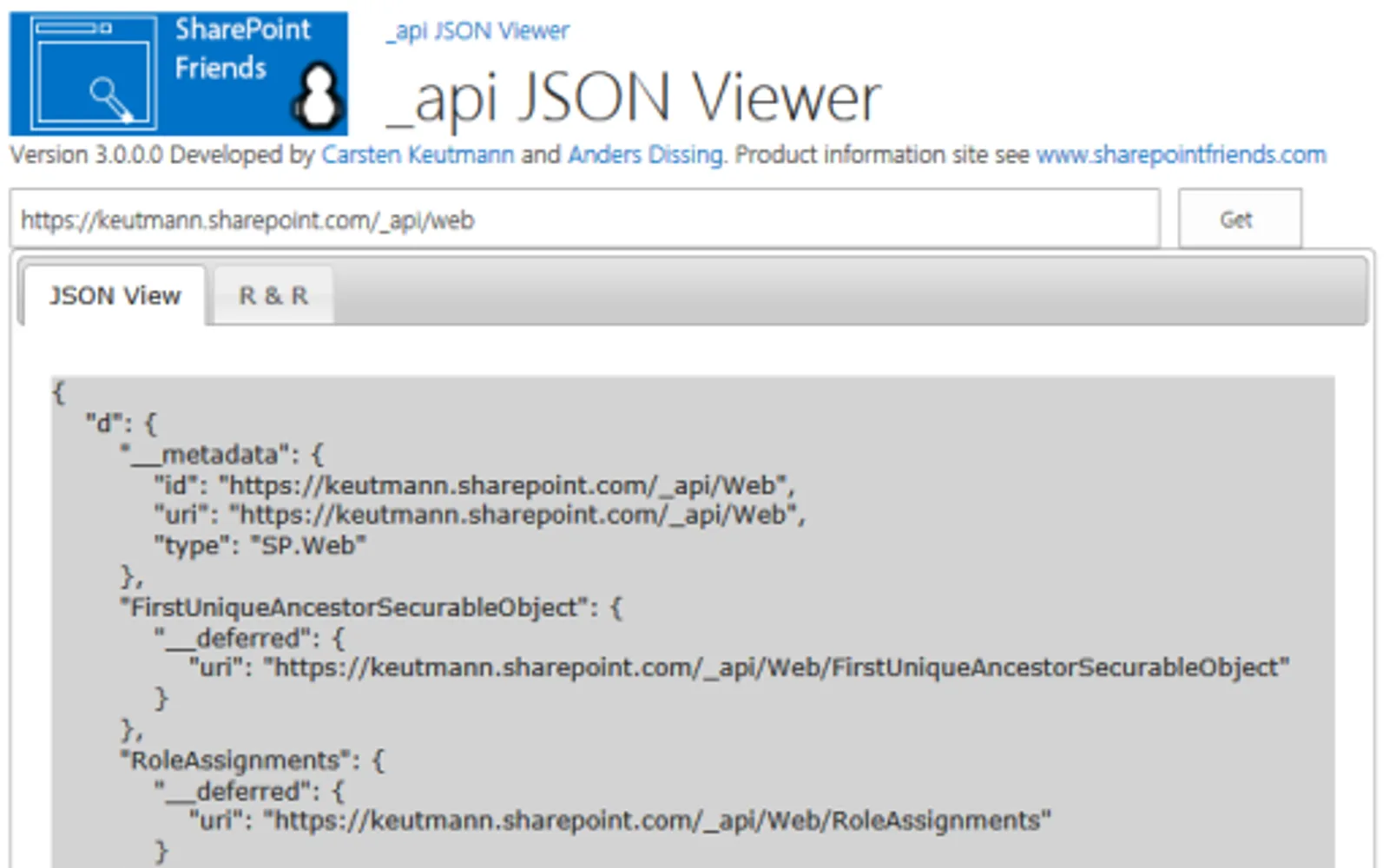Switch to the R & R tab

(273, 296)
